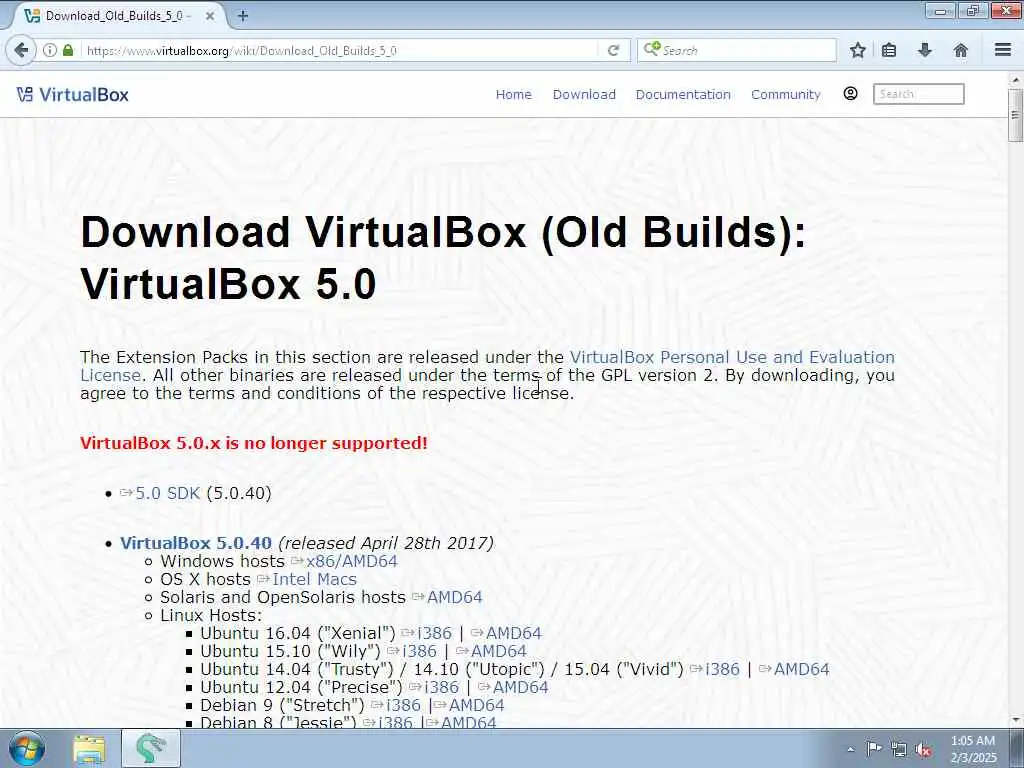Reload the page with the refresh icon
Screen dimensions: 1024x768
coord(613,50)
